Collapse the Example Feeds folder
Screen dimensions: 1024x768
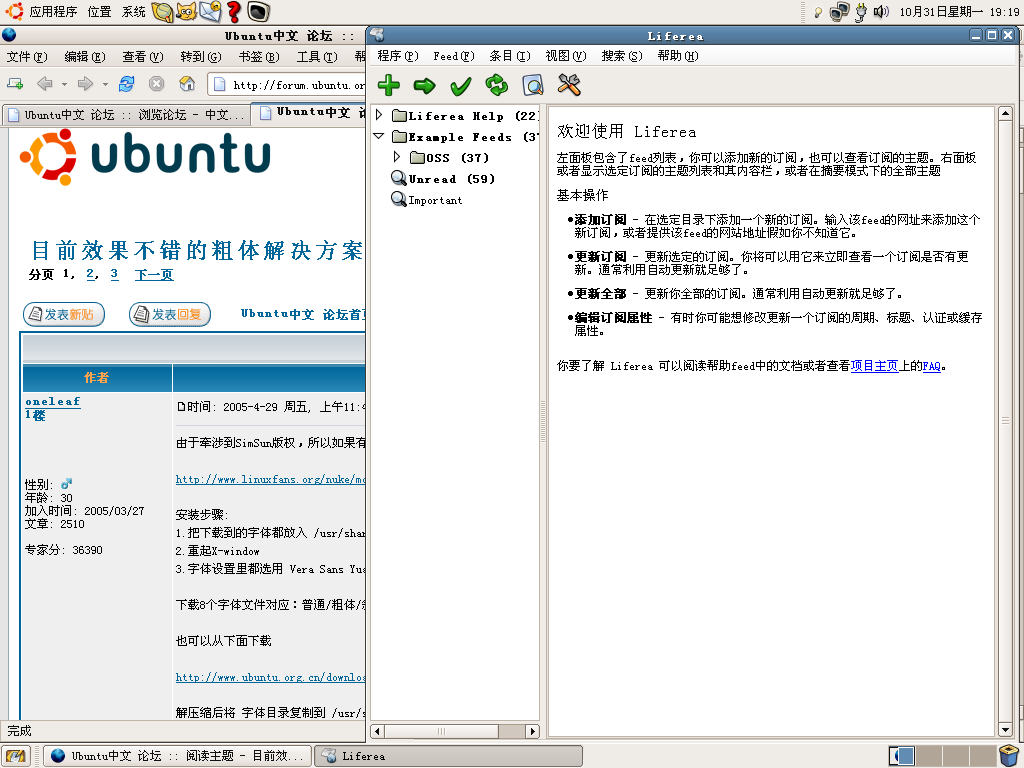click(379, 136)
